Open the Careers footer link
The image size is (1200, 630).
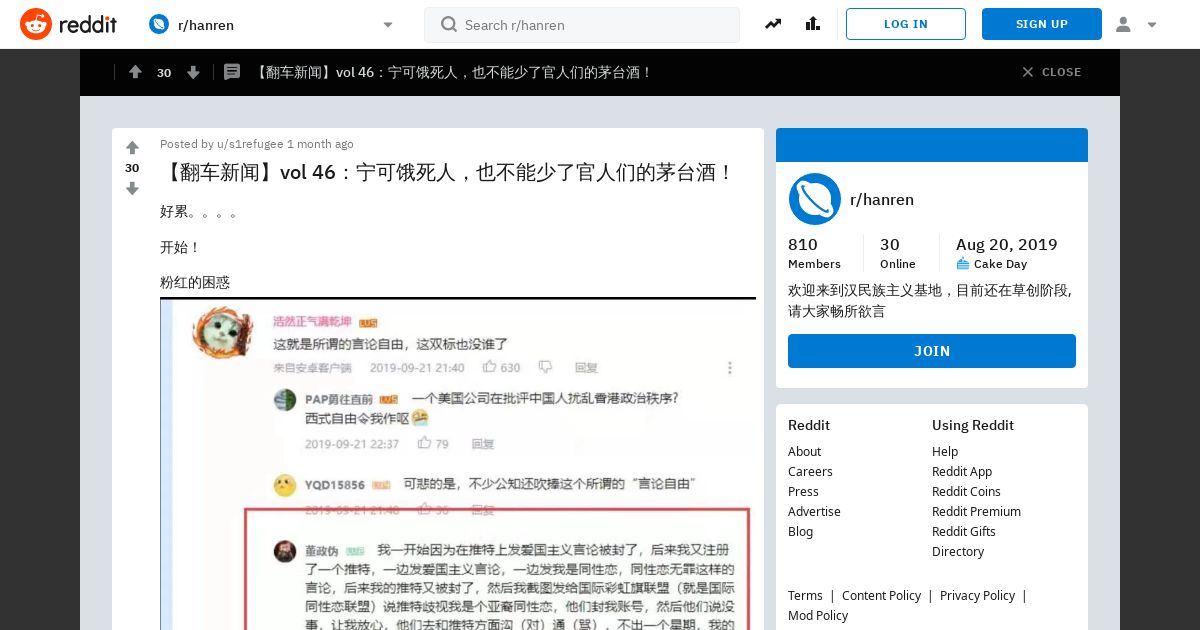point(810,471)
